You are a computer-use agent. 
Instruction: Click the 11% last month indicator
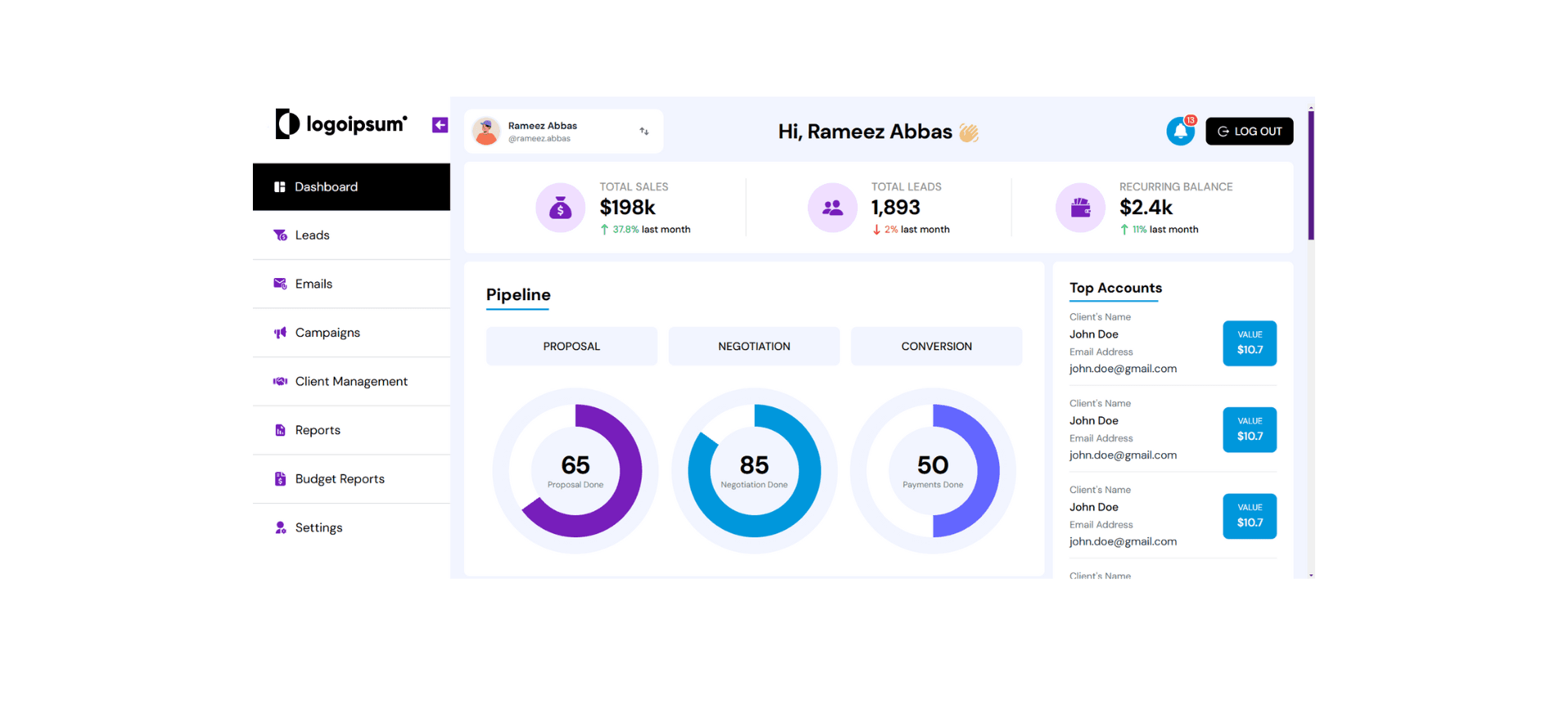pyautogui.click(x=1160, y=230)
